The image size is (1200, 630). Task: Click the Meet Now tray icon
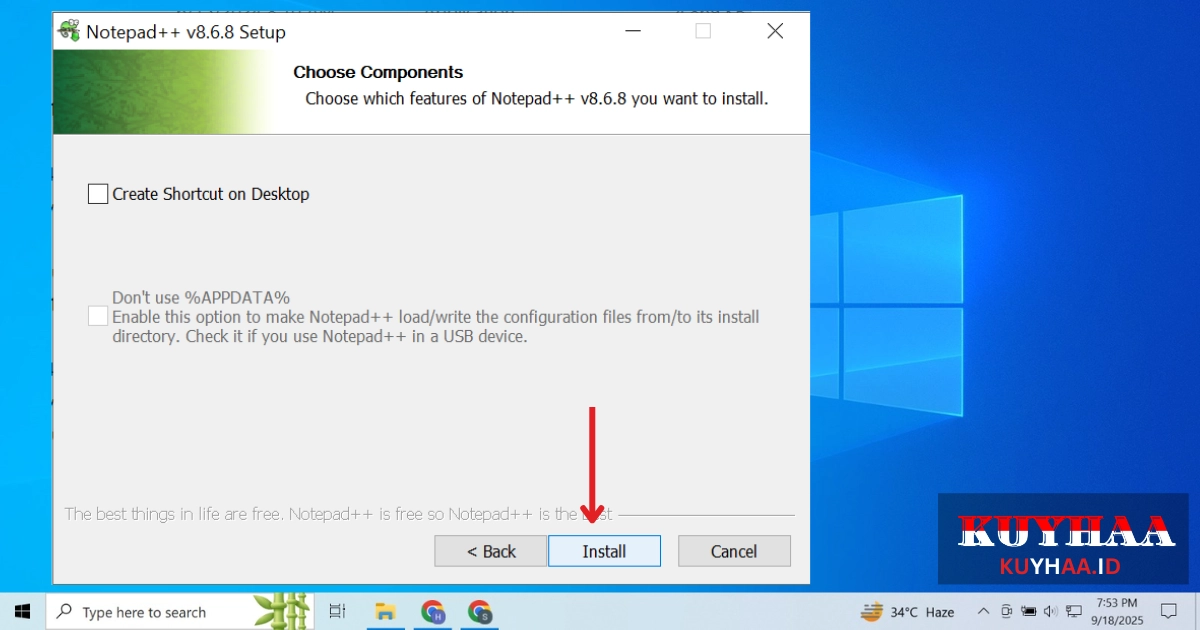pos(1006,611)
